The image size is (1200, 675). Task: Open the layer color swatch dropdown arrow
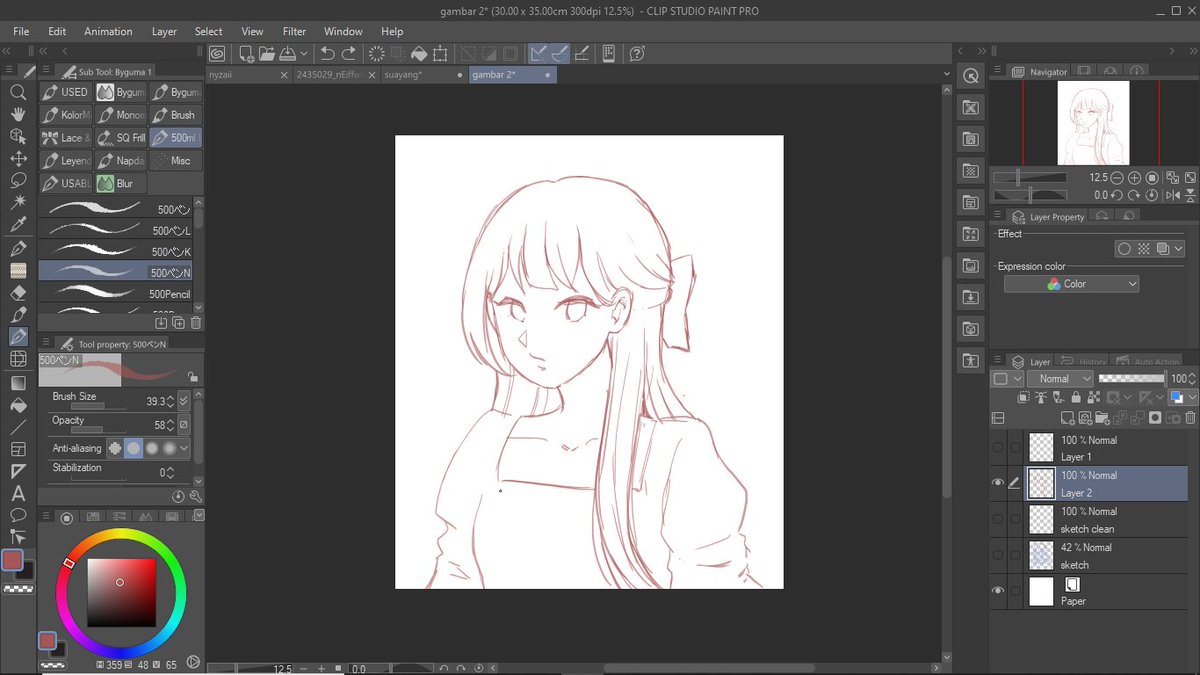click(x=1193, y=398)
